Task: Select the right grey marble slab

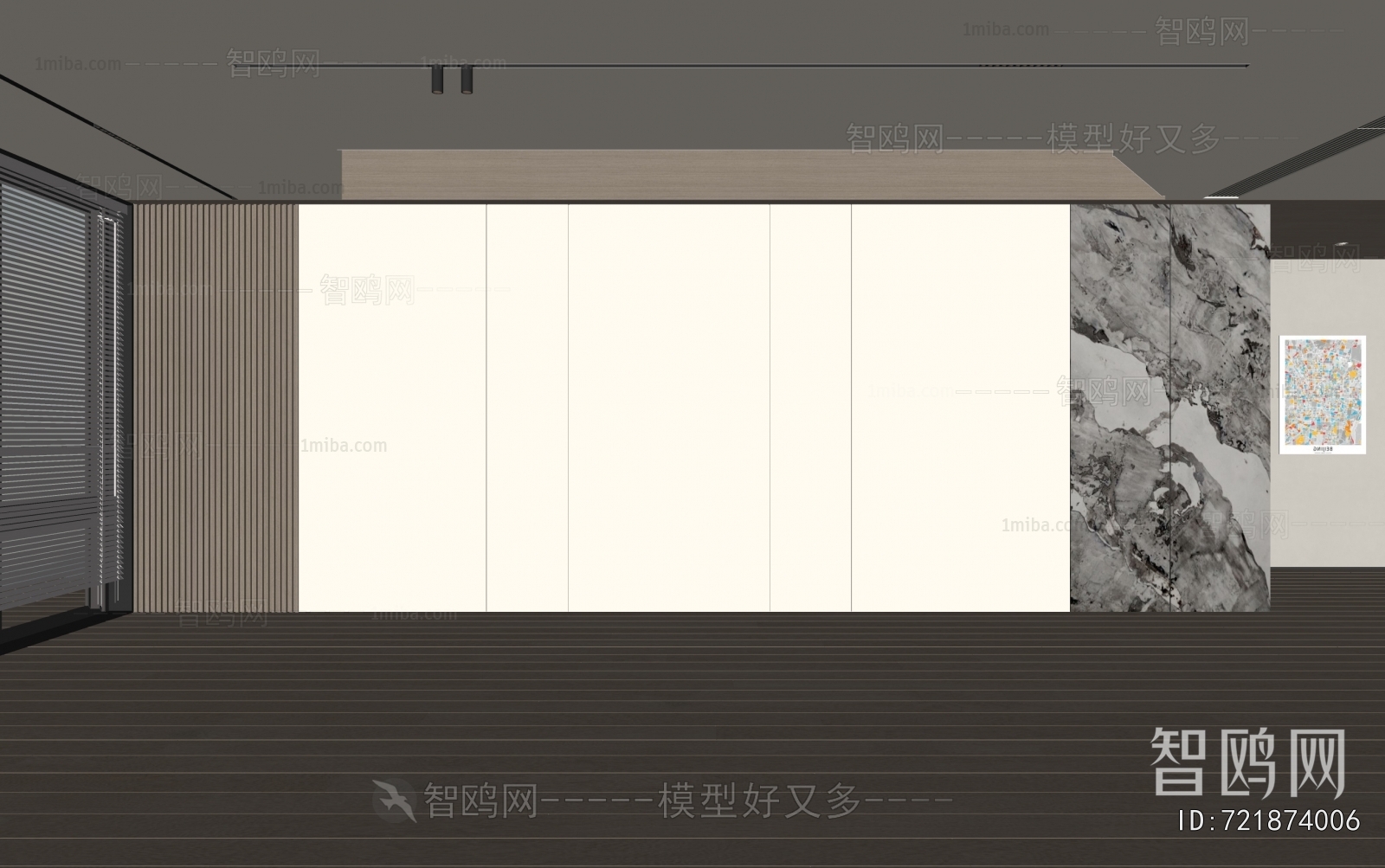Action: click(1221, 407)
